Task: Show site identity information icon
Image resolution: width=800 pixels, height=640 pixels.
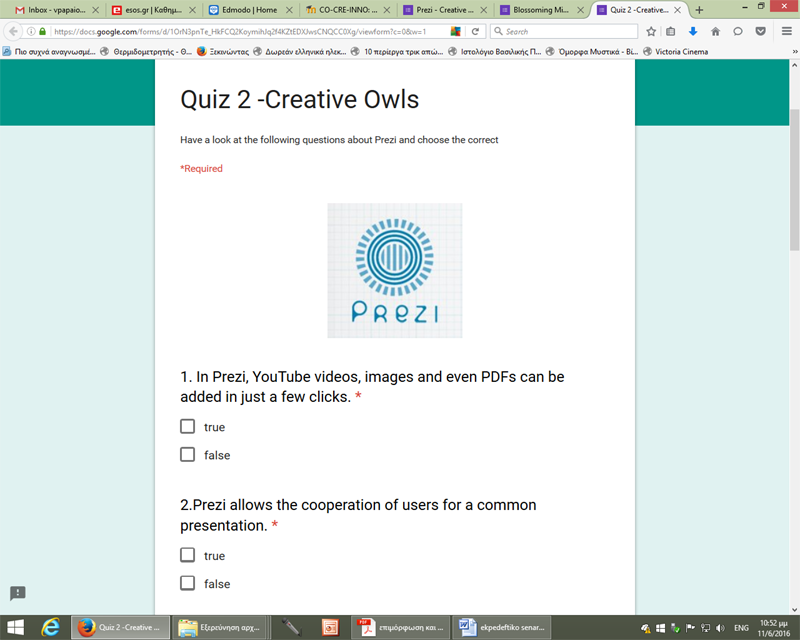Action: (x=31, y=31)
